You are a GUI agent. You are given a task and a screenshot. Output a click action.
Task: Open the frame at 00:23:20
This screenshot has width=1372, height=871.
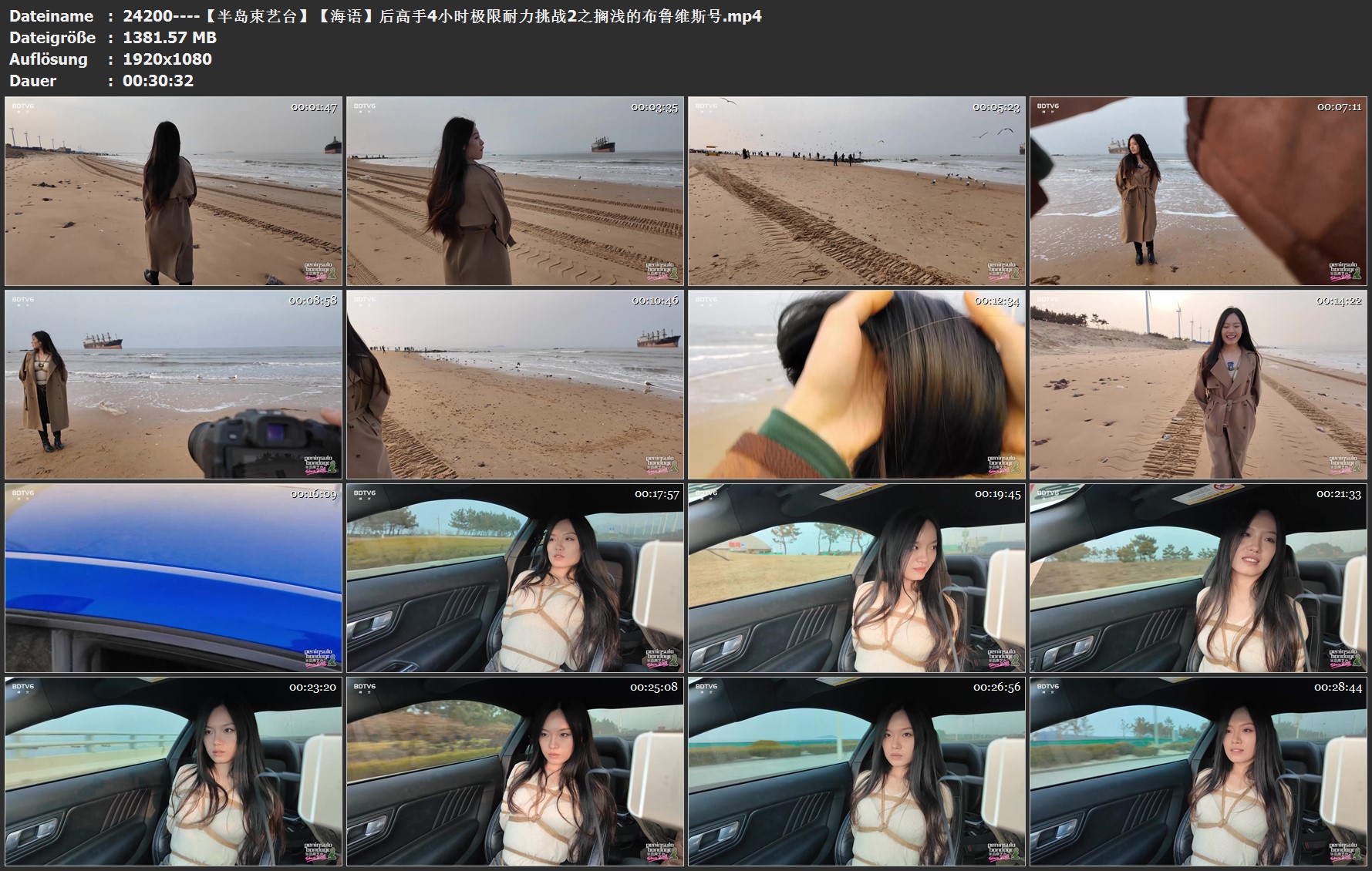coord(174,772)
